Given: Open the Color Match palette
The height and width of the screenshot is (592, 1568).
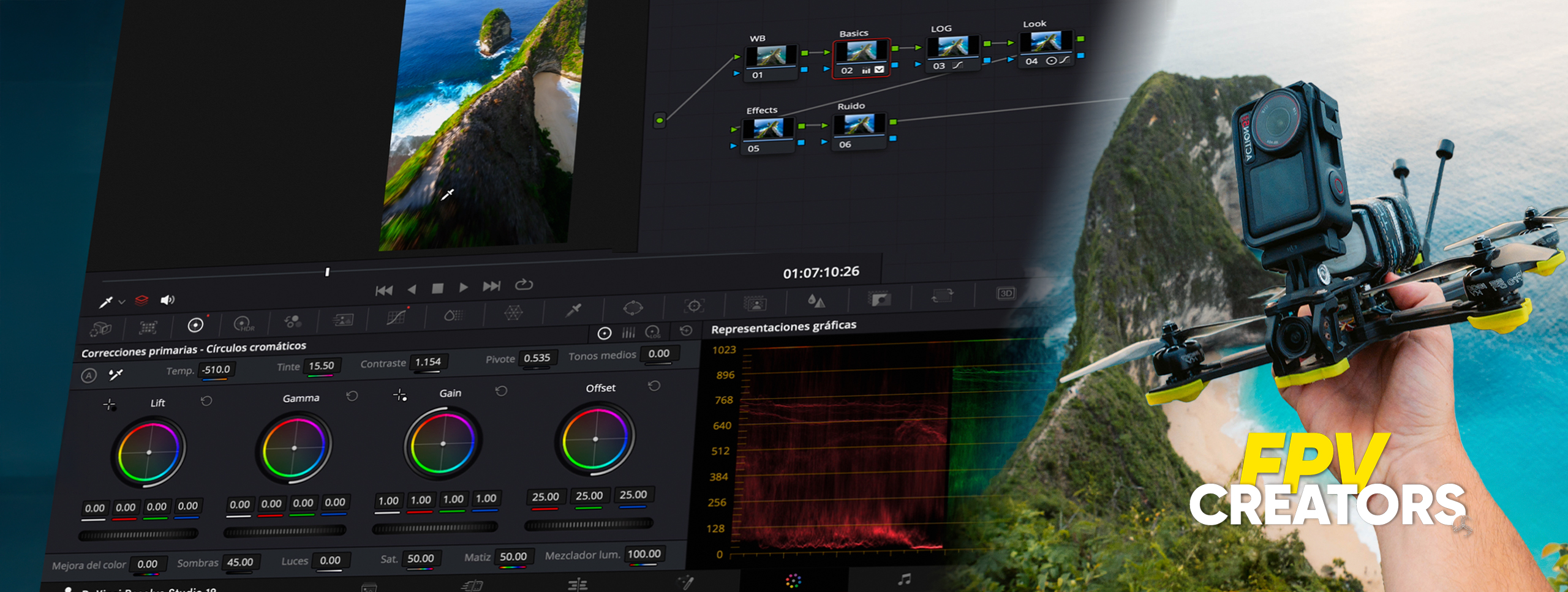Looking at the screenshot, I should pos(148,328).
